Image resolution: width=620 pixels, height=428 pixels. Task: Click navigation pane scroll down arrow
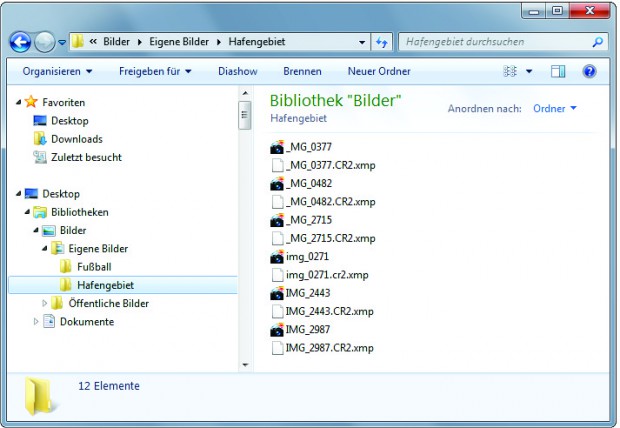(x=245, y=364)
